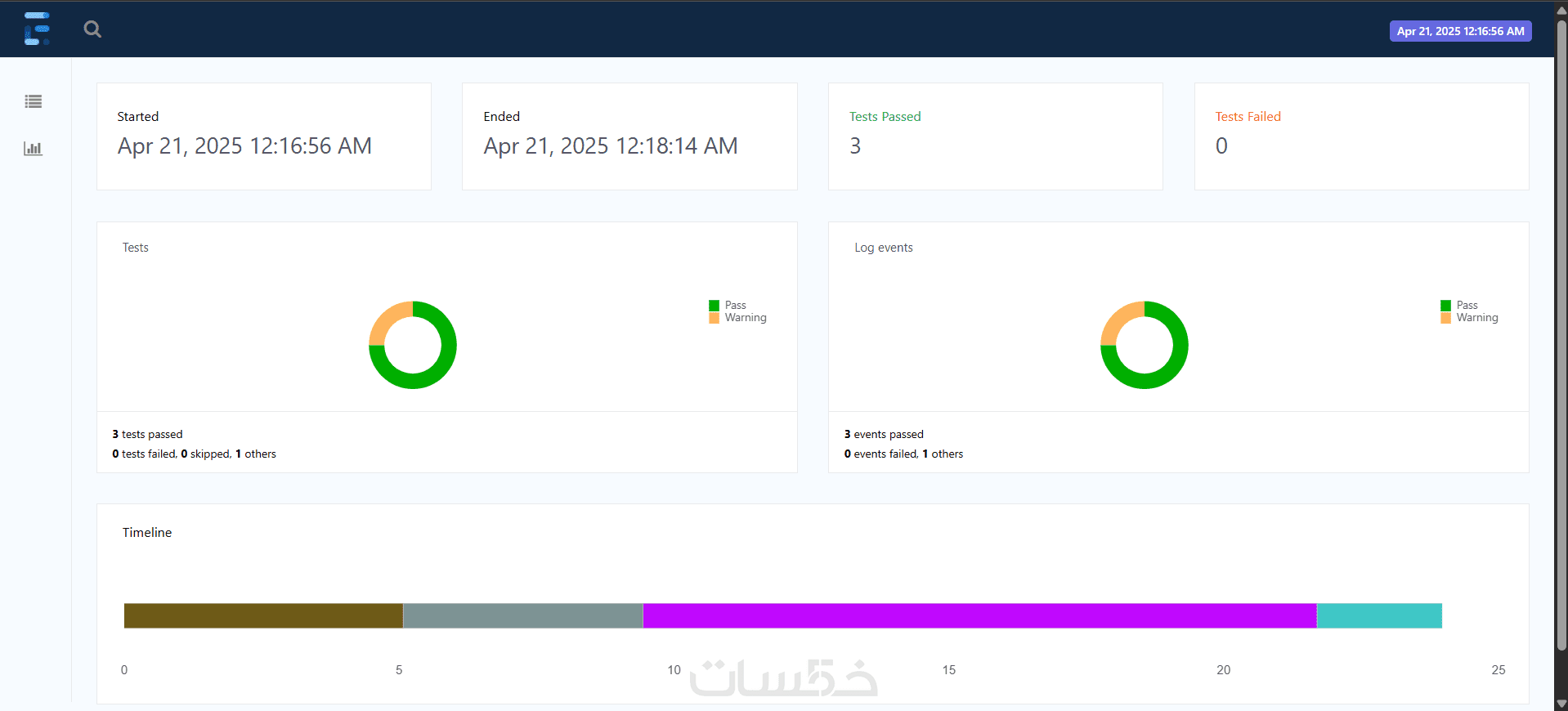Screen dimensions: 1568x711
Task: Click the Extent Reports logo icon
Action: click(37, 29)
